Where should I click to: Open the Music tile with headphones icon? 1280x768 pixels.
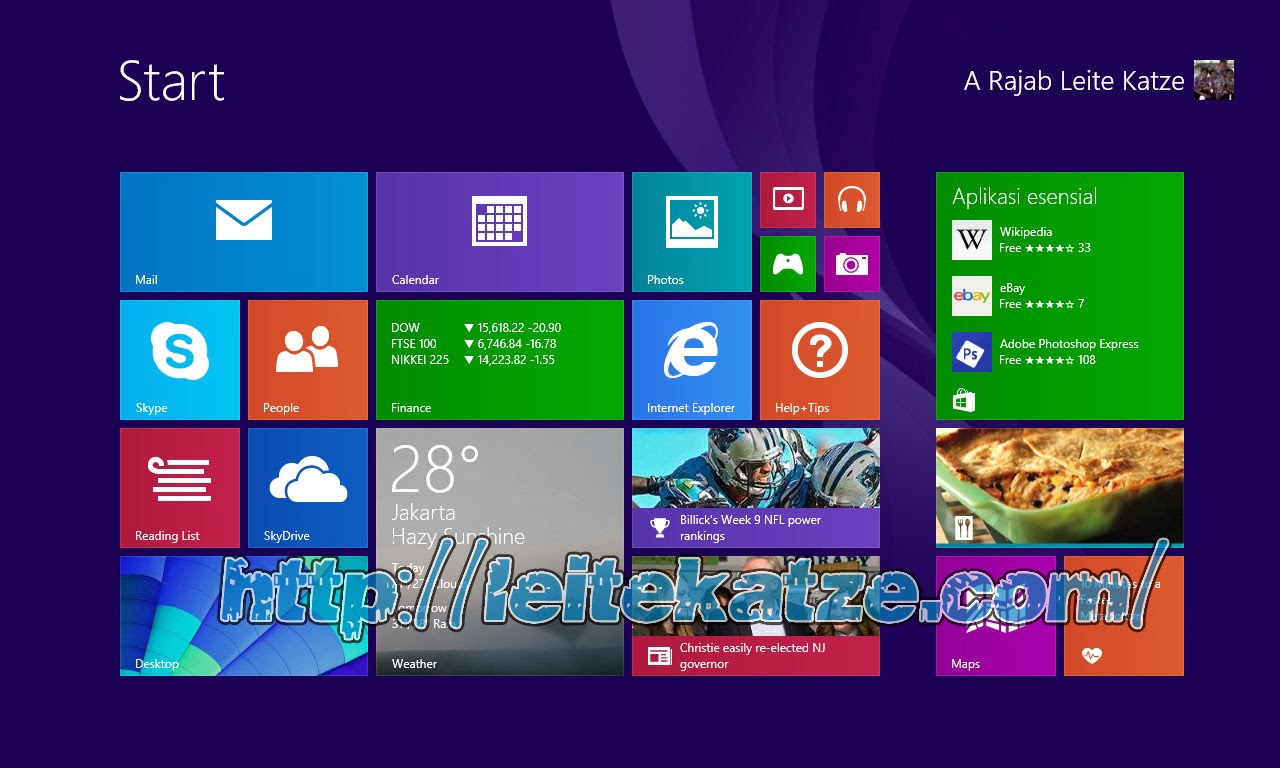click(852, 200)
